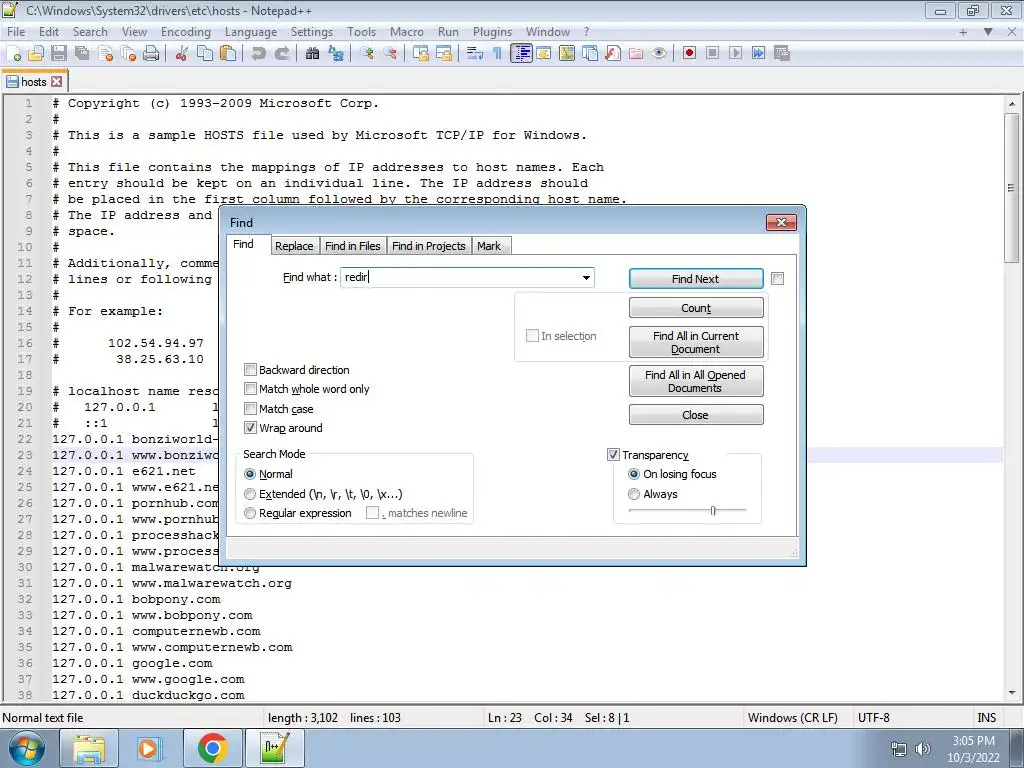Click Find All in Current Document
Screen dimensions: 1024x768
coord(696,342)
